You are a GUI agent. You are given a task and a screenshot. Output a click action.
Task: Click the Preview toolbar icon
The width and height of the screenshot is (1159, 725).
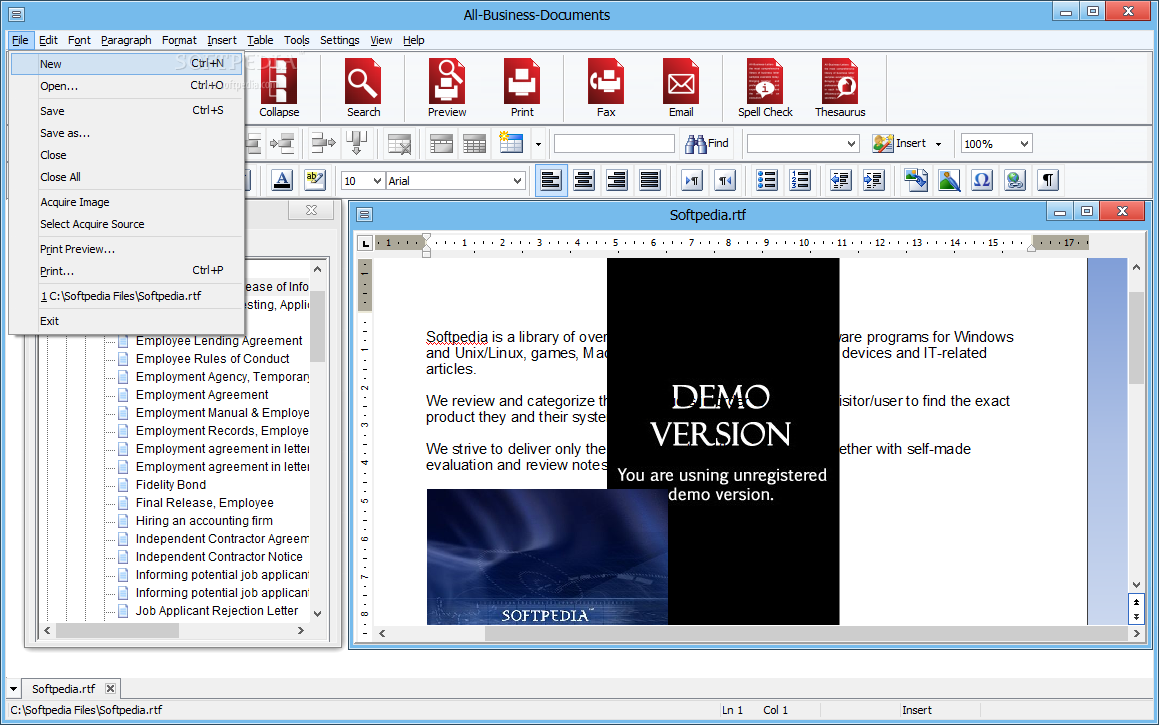pos(446,89)
